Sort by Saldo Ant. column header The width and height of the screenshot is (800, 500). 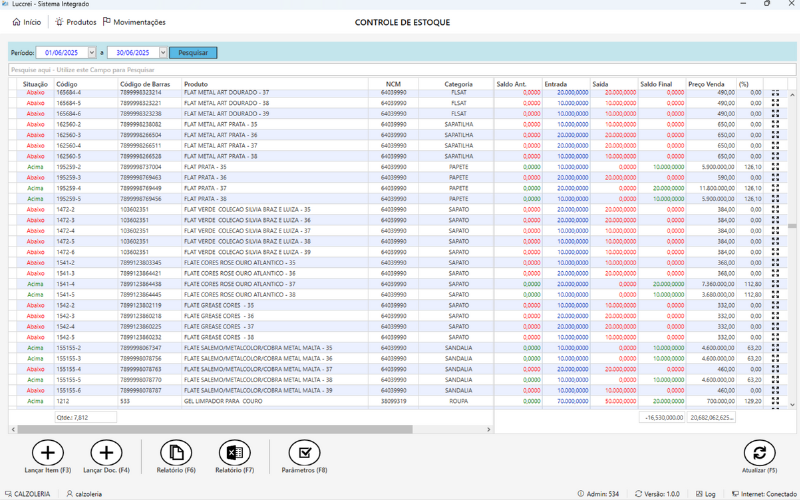(511, 84)
